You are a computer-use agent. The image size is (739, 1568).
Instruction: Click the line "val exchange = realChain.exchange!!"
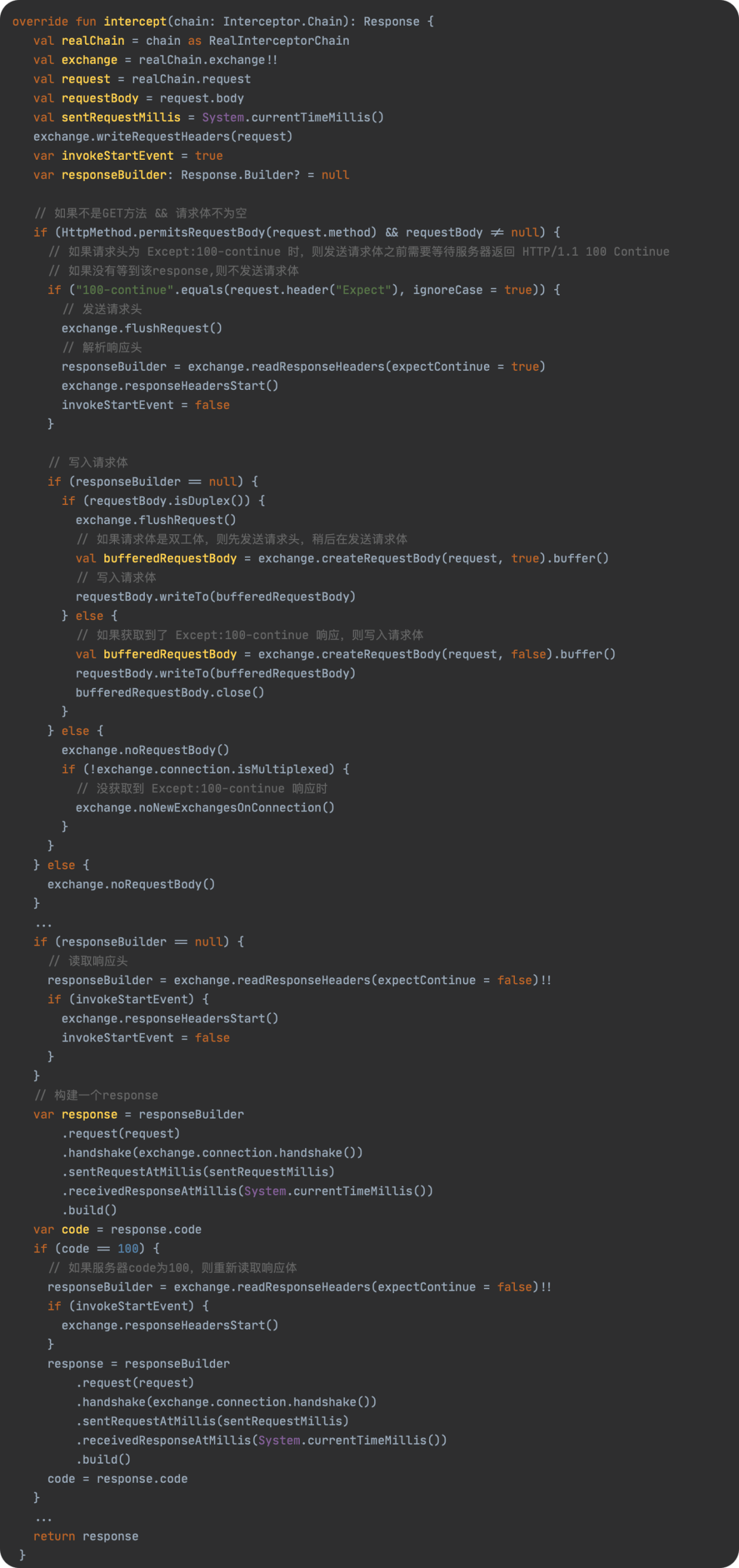[x=155, y=60]
